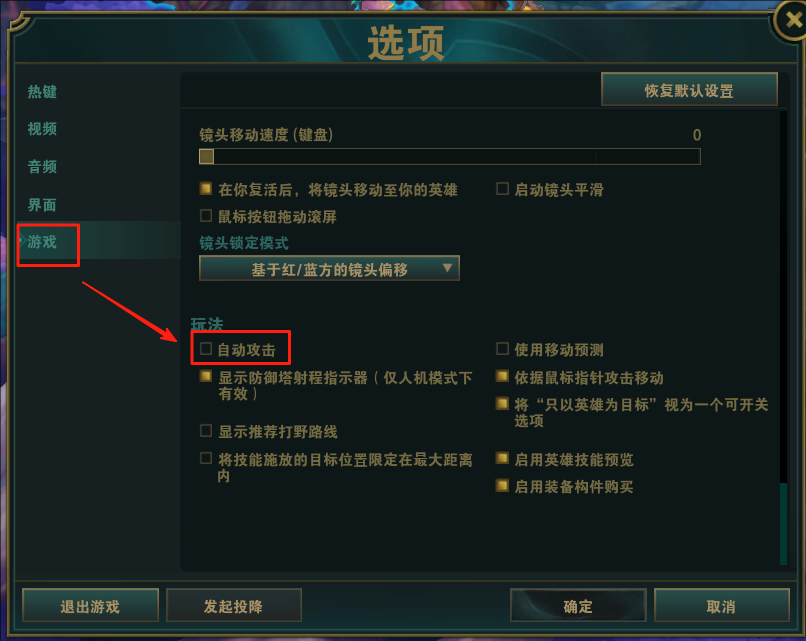The image size is (806, 641).
Task: Expand the 镜头锁定模式 dropdown
Action: [x=329, y=268]
